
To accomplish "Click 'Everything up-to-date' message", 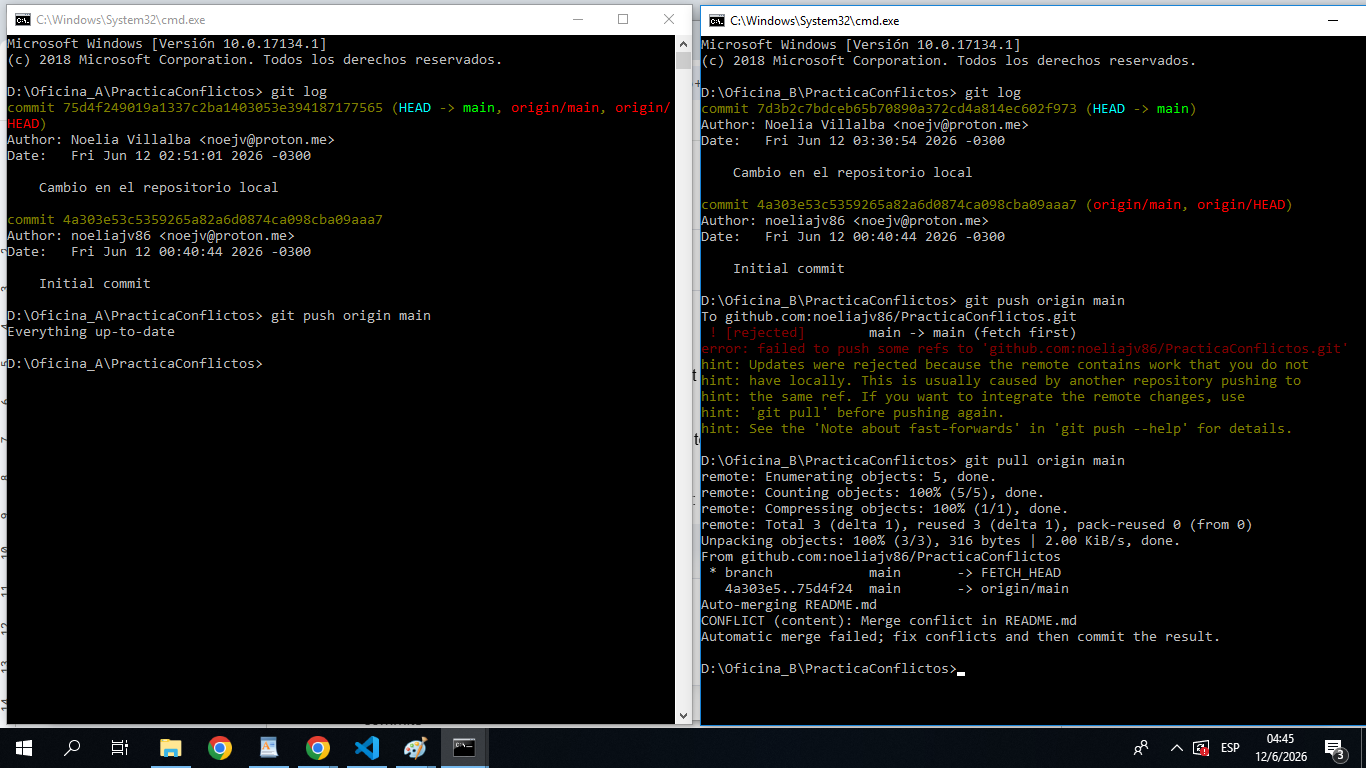I will [x=91, y=331].
